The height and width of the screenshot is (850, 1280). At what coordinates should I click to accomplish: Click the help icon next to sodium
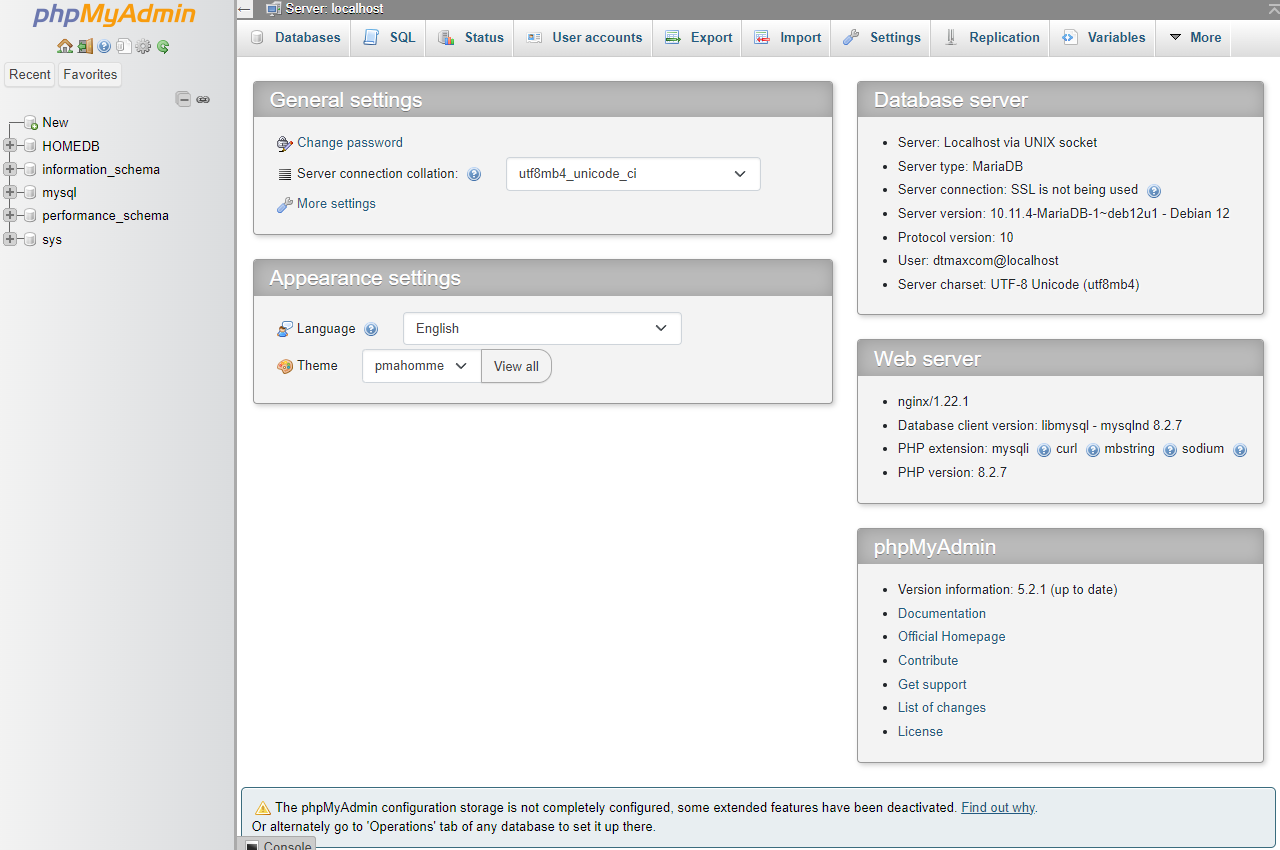[x=1240, y=450]
